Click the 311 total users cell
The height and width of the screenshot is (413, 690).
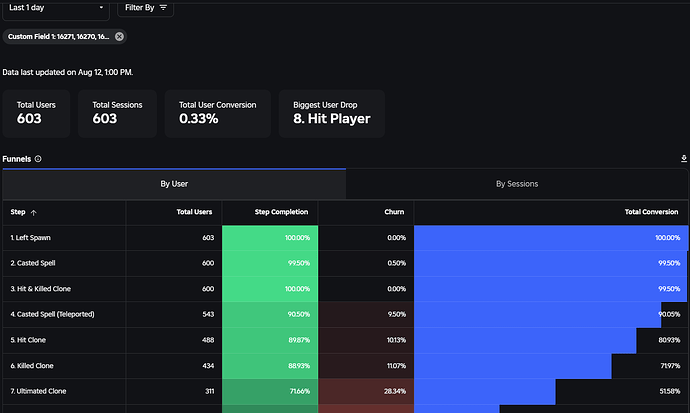174,391
